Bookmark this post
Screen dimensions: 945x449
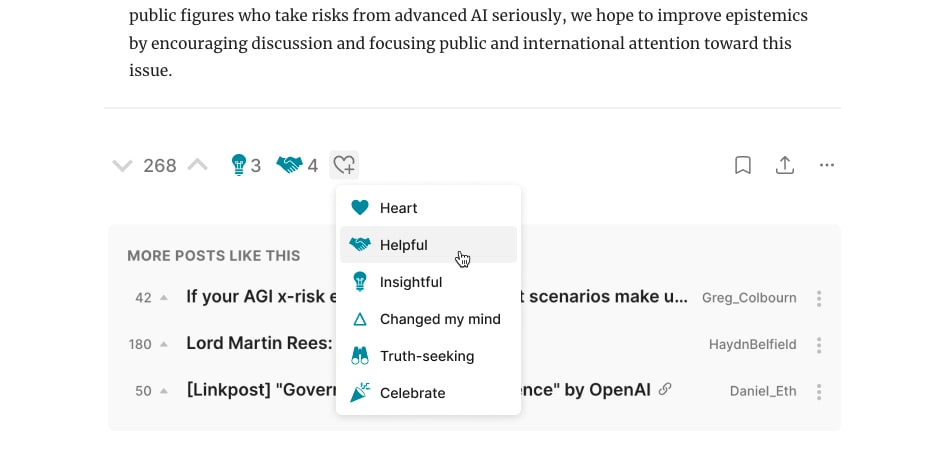743,165
